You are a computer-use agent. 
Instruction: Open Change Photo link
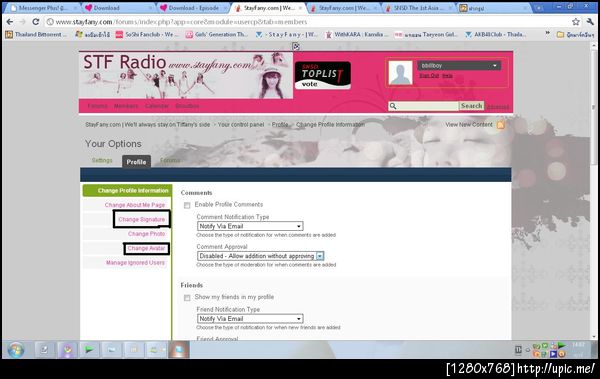coord(147,234)
